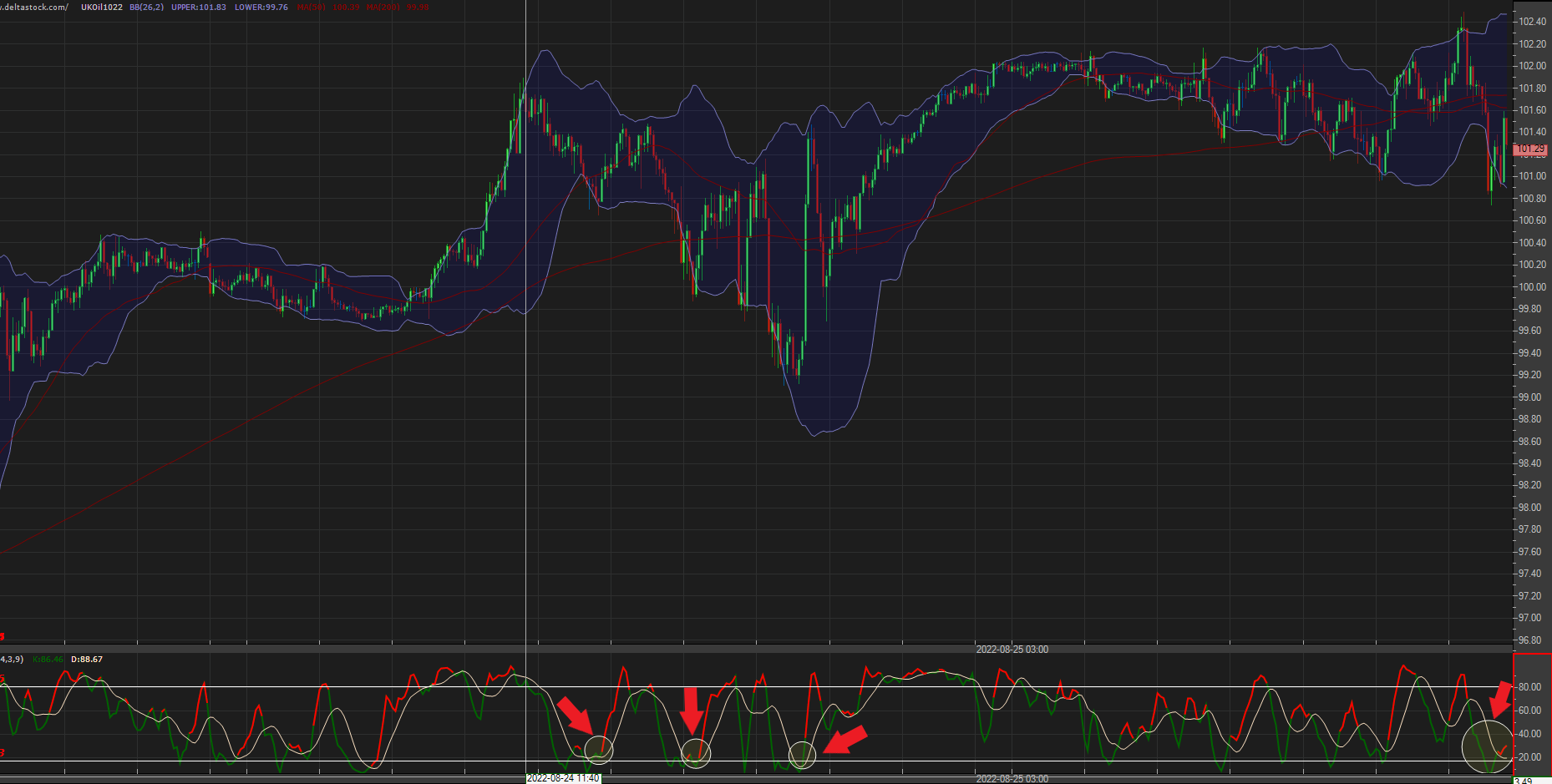
Task: Select the MA(200) indicator label
Action: click(383, 8)
